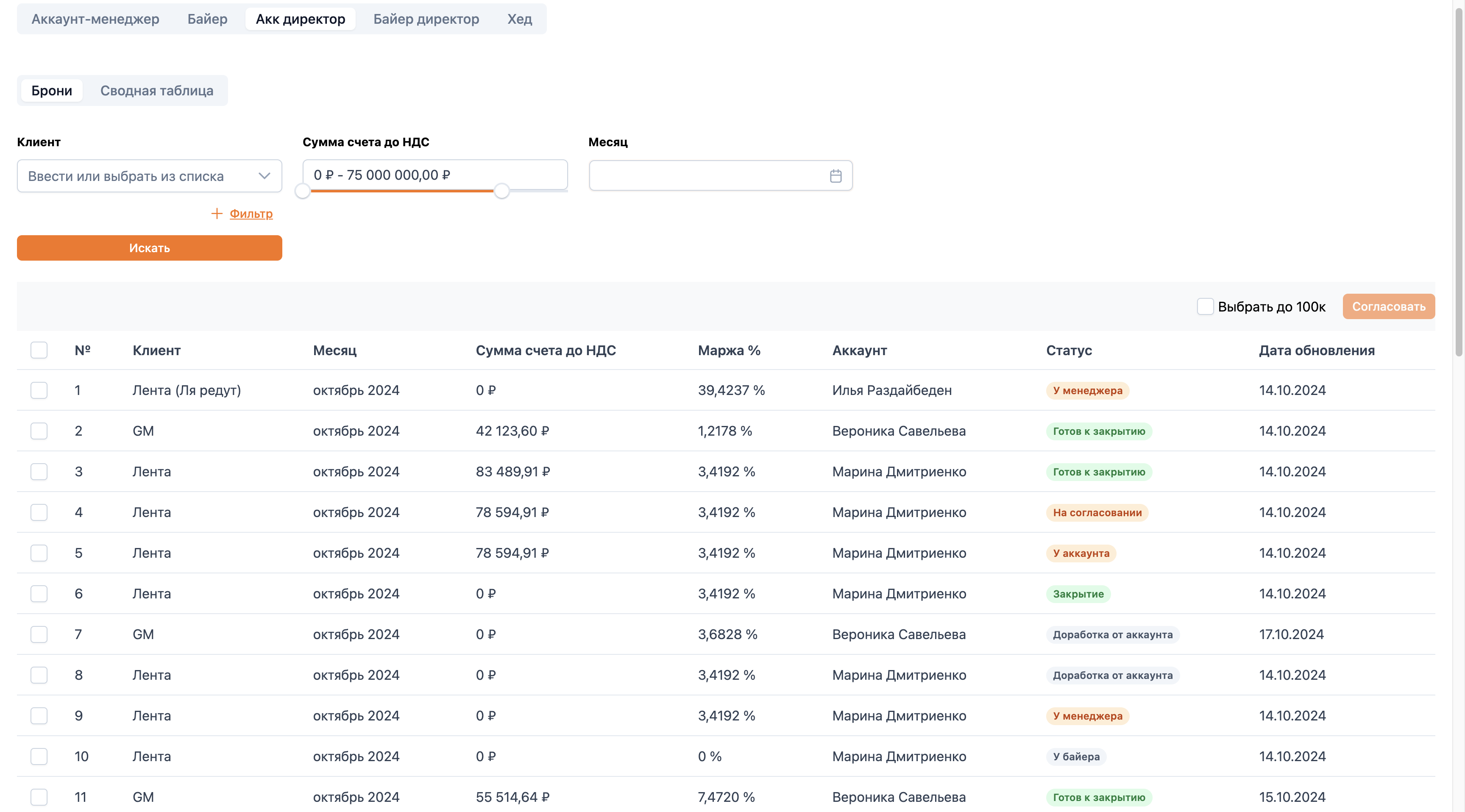Image resolution: width=1465 pixels, height=812 pixels.
Task: Check the row 6 Закрытие checkbox
Action: pos(39,594)
